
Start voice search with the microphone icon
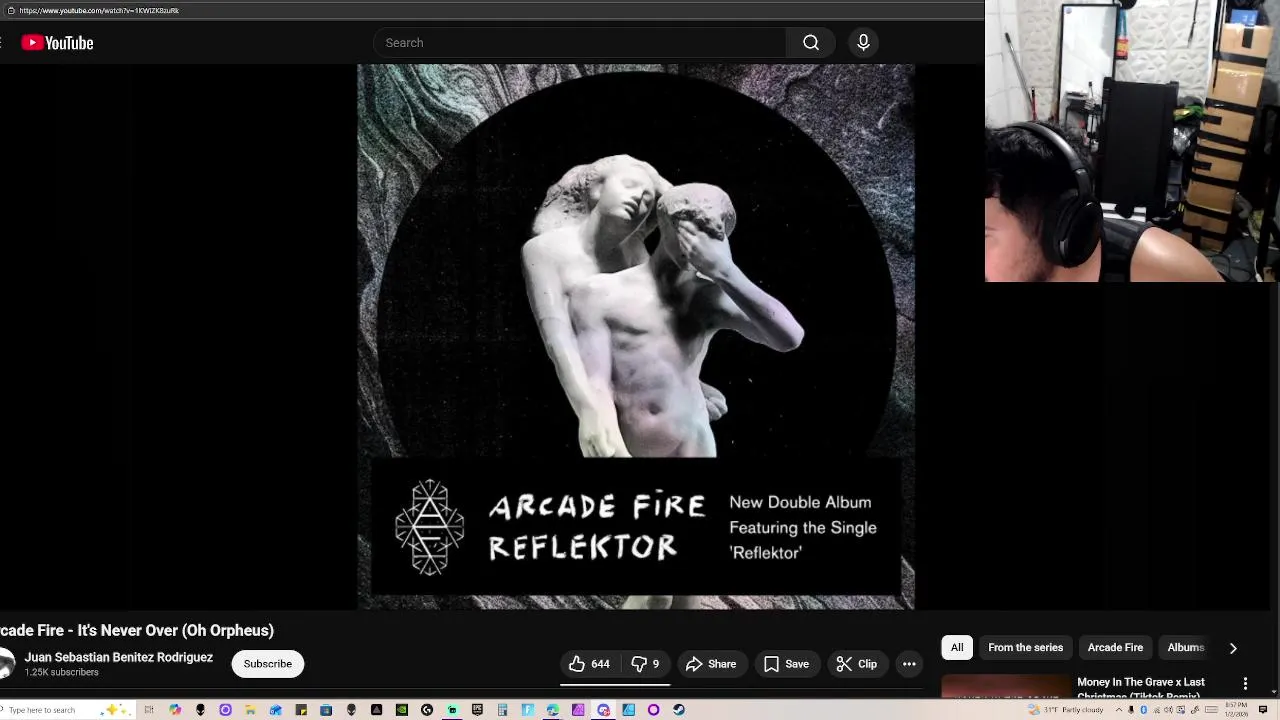point(863,43)
